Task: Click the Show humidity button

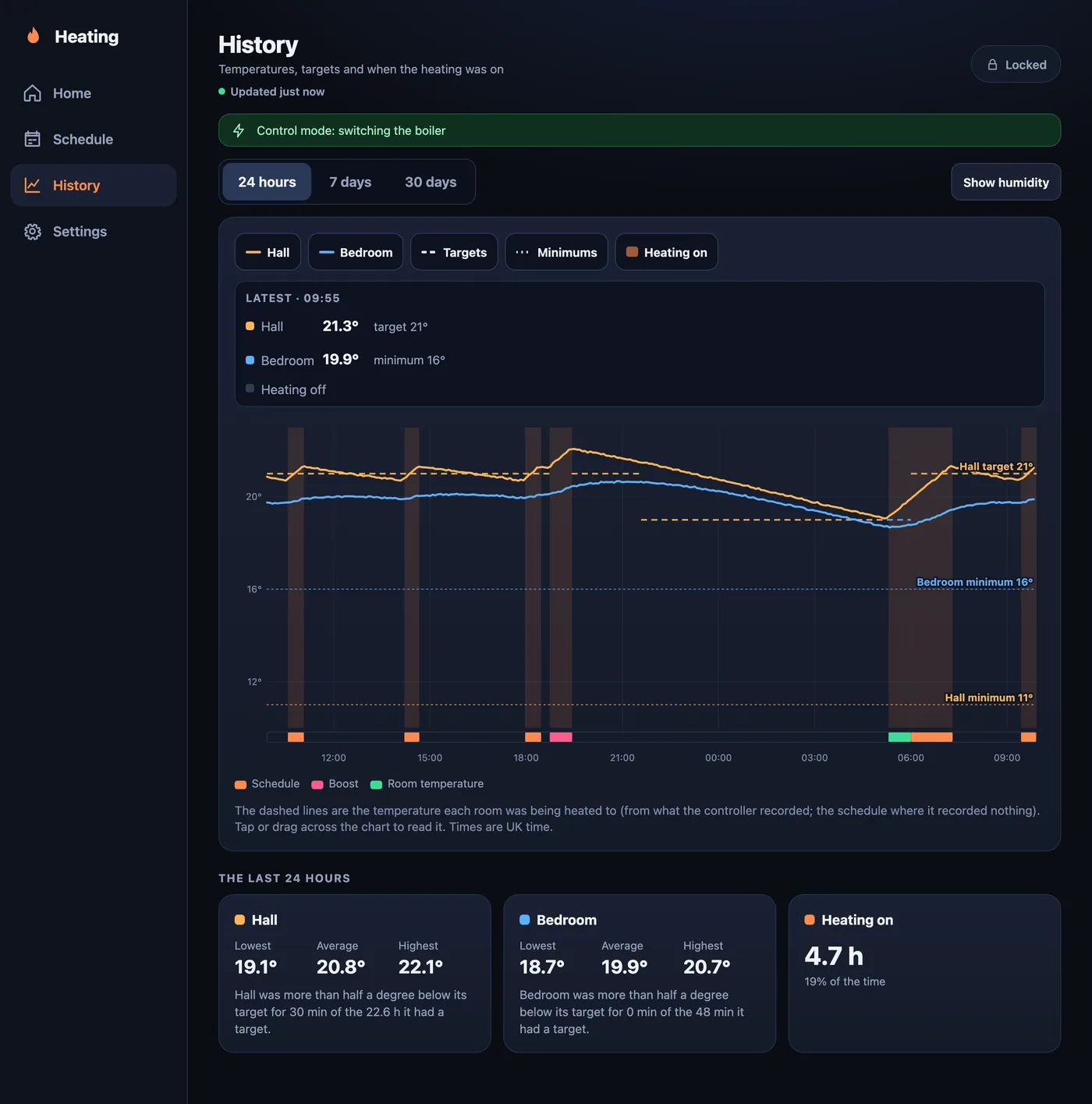Action: pos(1005,182)
